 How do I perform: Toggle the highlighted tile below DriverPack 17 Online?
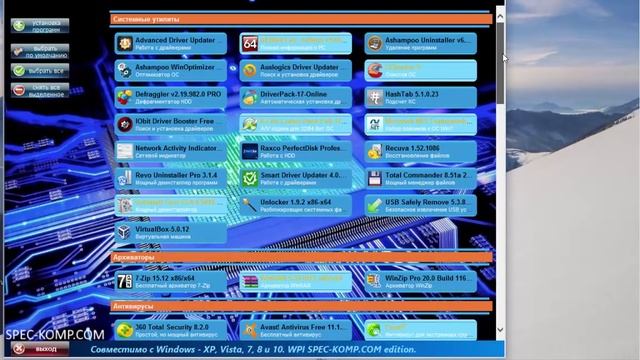(296, 124)
